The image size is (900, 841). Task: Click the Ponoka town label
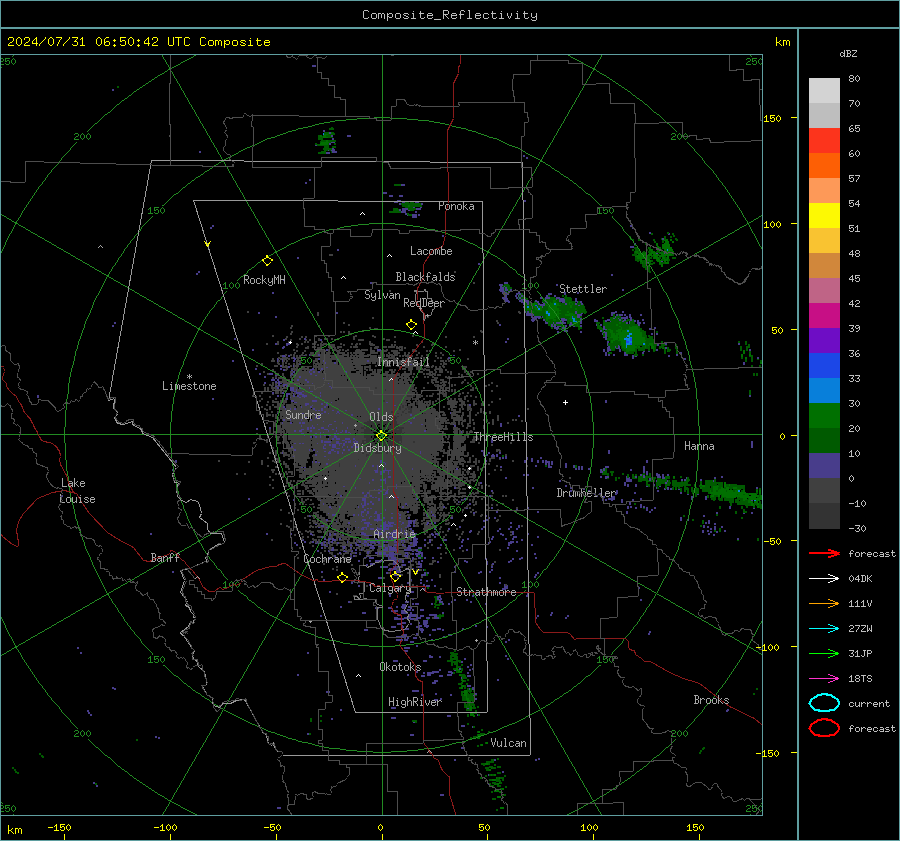pyautogui.click(x=456, y=206)
